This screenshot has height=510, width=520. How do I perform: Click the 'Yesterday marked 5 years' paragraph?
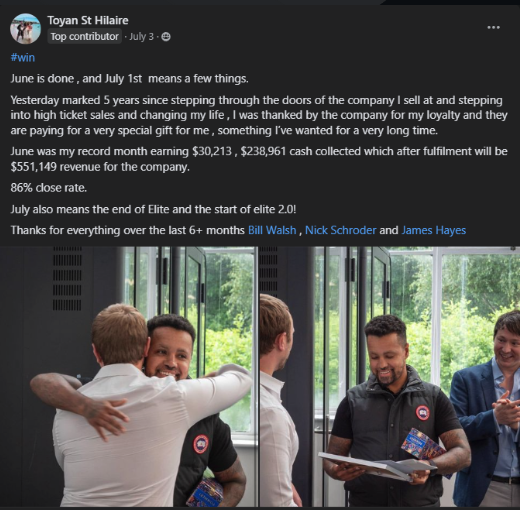259,115
